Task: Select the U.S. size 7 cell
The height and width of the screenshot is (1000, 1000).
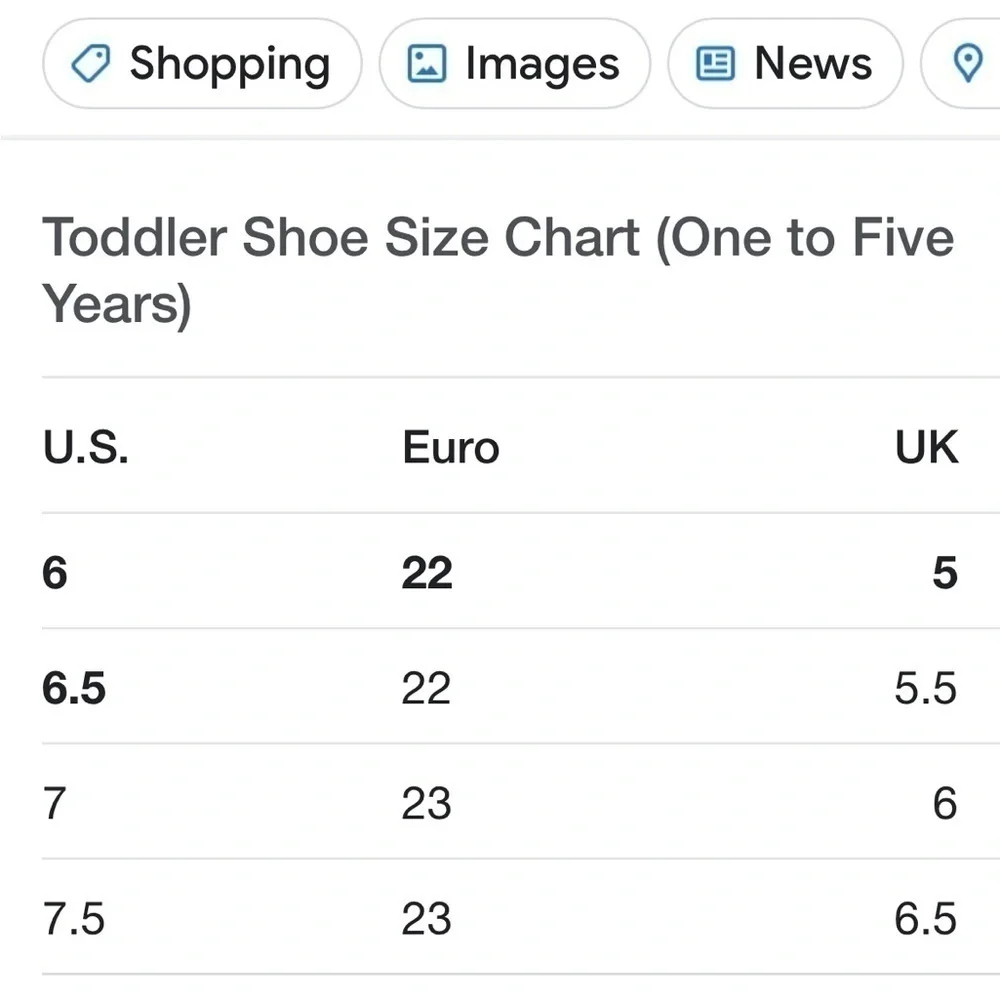Action: tap(55, 803)
